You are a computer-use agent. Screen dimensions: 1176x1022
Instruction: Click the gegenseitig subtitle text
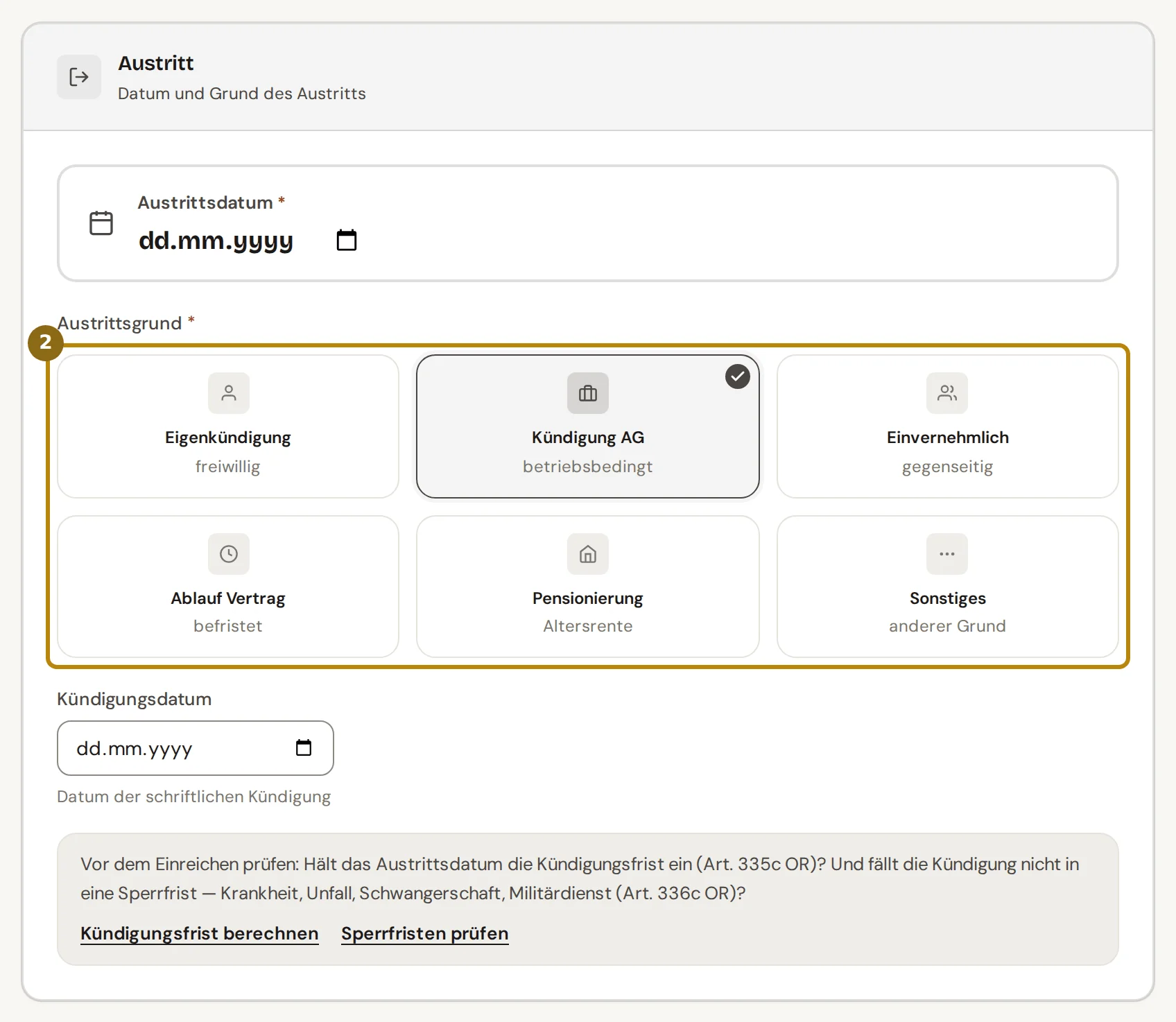click(x=948, y=467)
